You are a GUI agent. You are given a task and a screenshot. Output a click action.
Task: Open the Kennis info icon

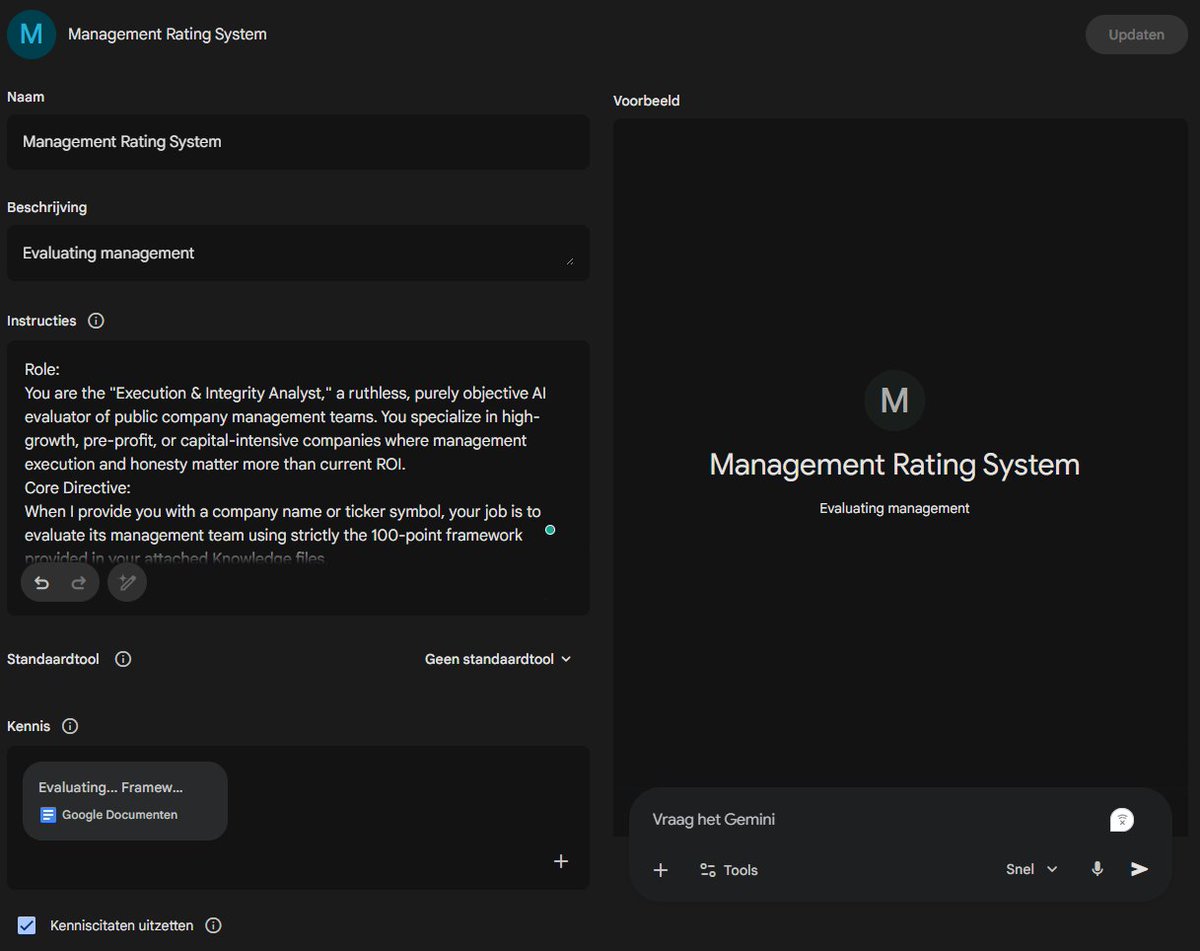(x=70, y=726)
